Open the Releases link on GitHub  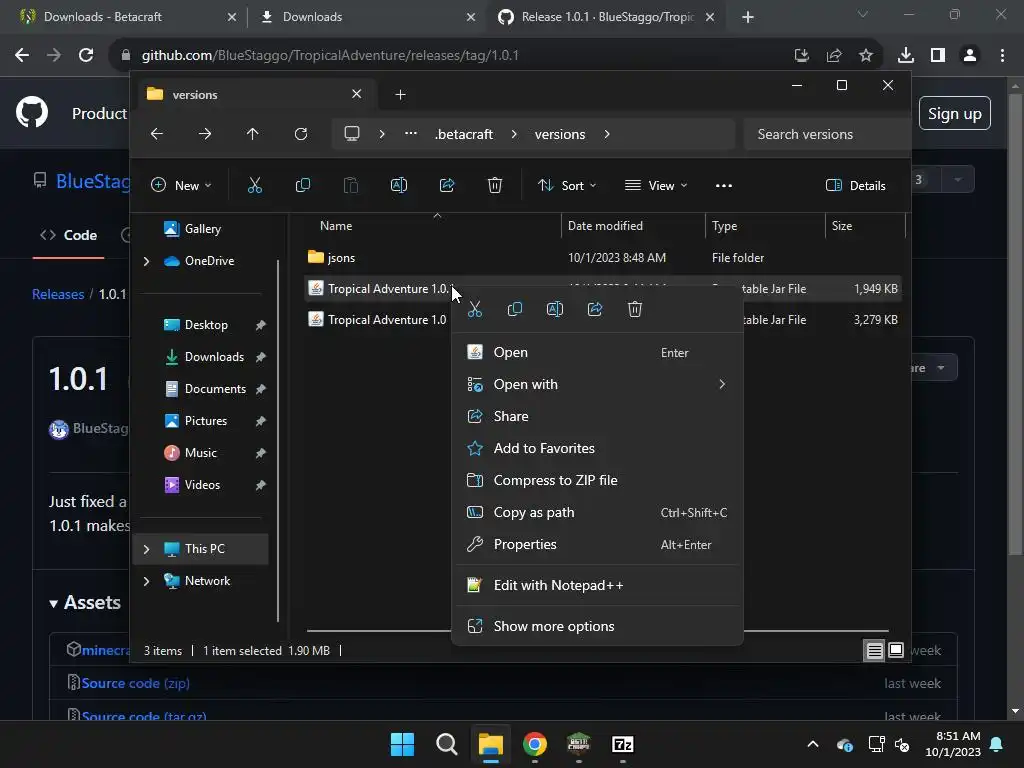point(58,295)
